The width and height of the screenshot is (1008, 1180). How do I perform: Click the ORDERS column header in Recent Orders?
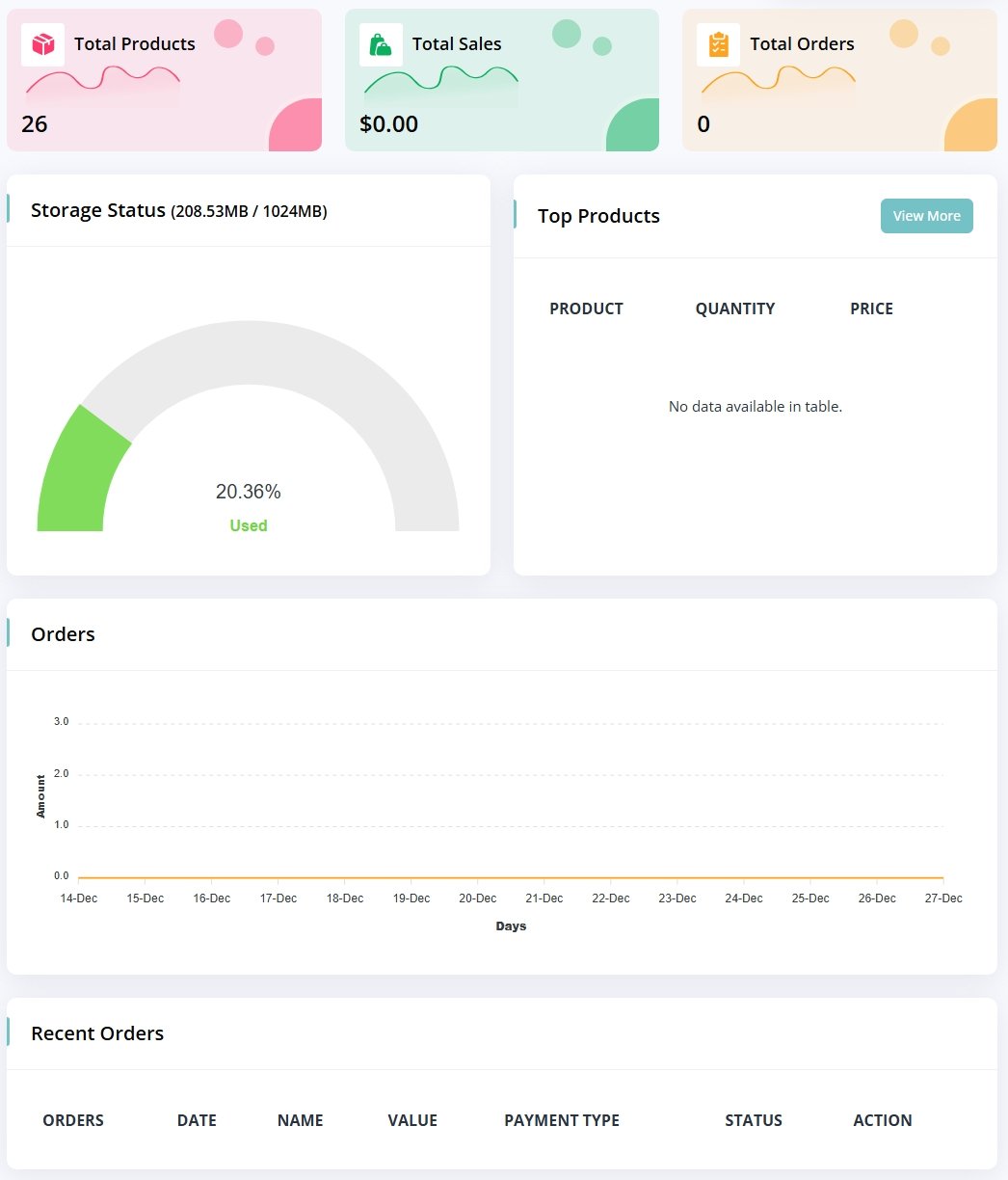pyautogui.click(x=73, y=1120)
